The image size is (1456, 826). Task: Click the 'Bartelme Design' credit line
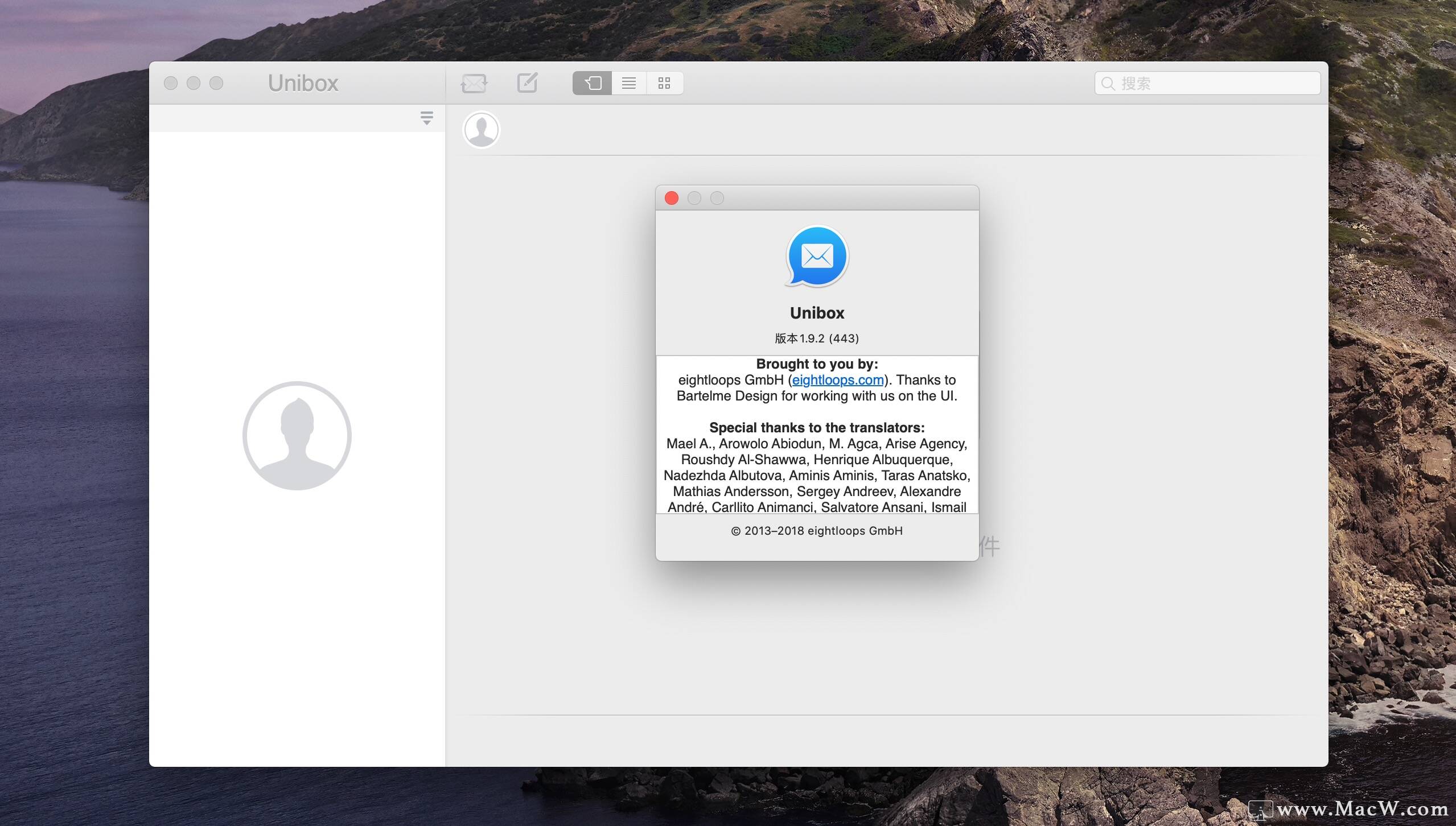coord(817,396)
